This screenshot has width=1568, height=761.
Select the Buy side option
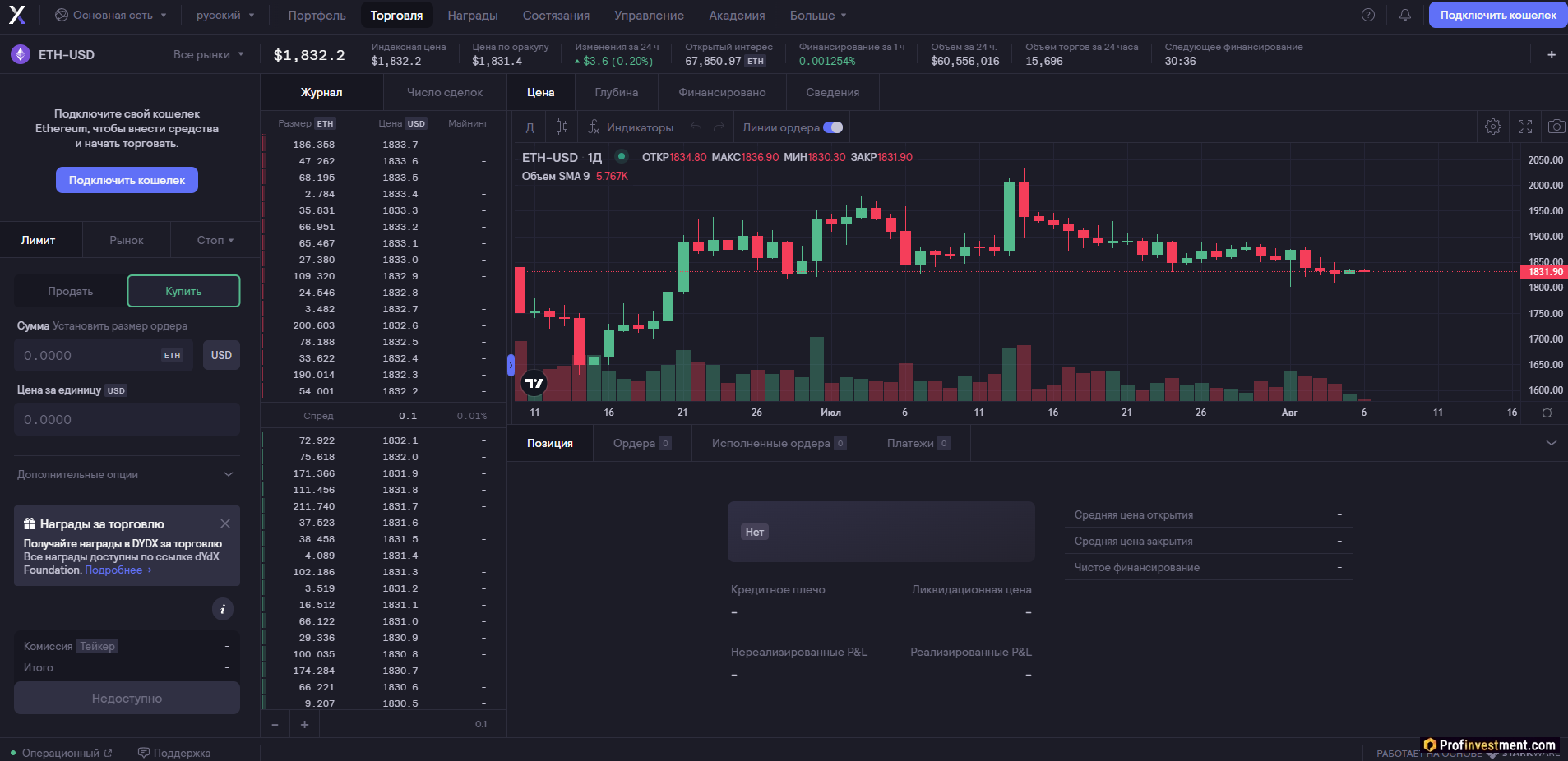[183, 291]
